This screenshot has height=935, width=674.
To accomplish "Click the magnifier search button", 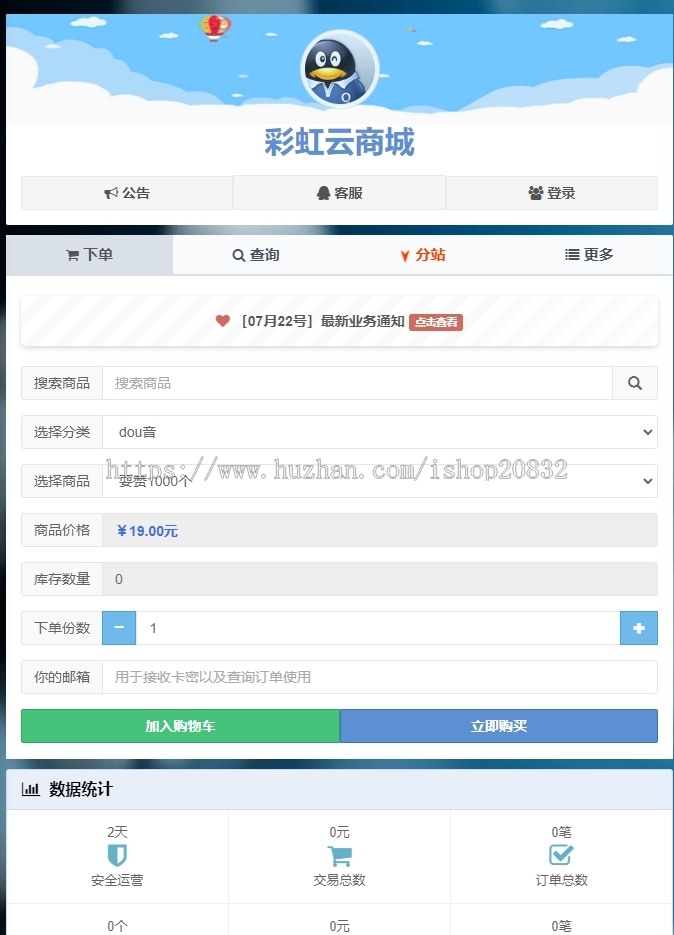I will tap(635, 383).
